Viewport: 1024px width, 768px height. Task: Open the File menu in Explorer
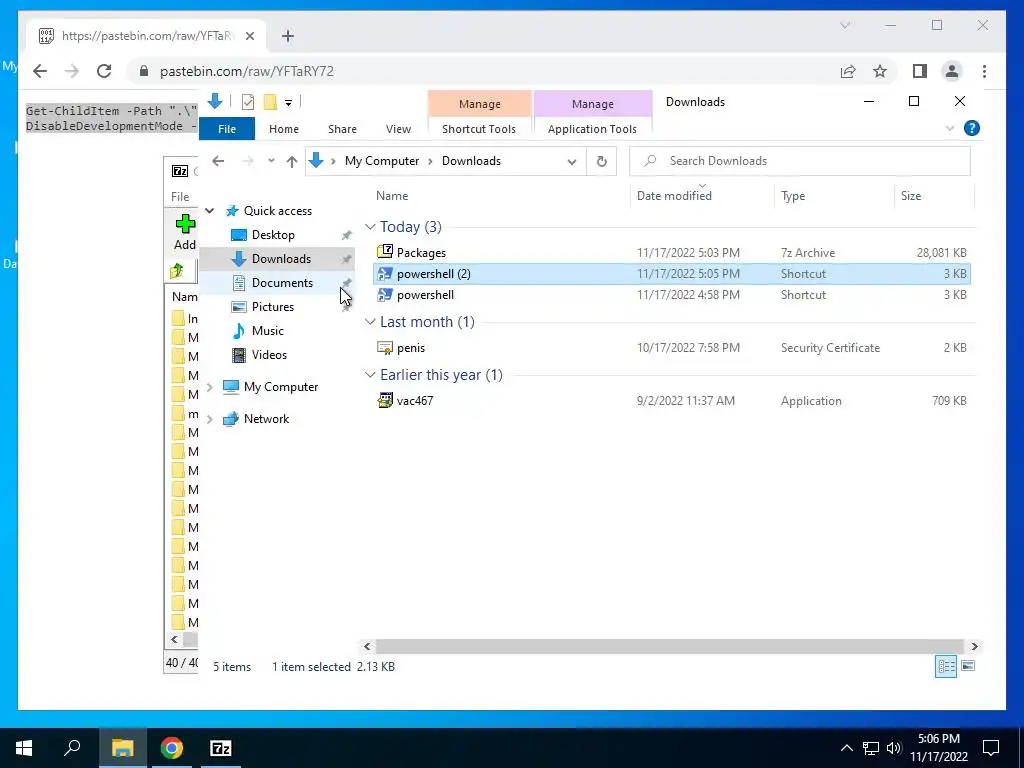point(227,129)
